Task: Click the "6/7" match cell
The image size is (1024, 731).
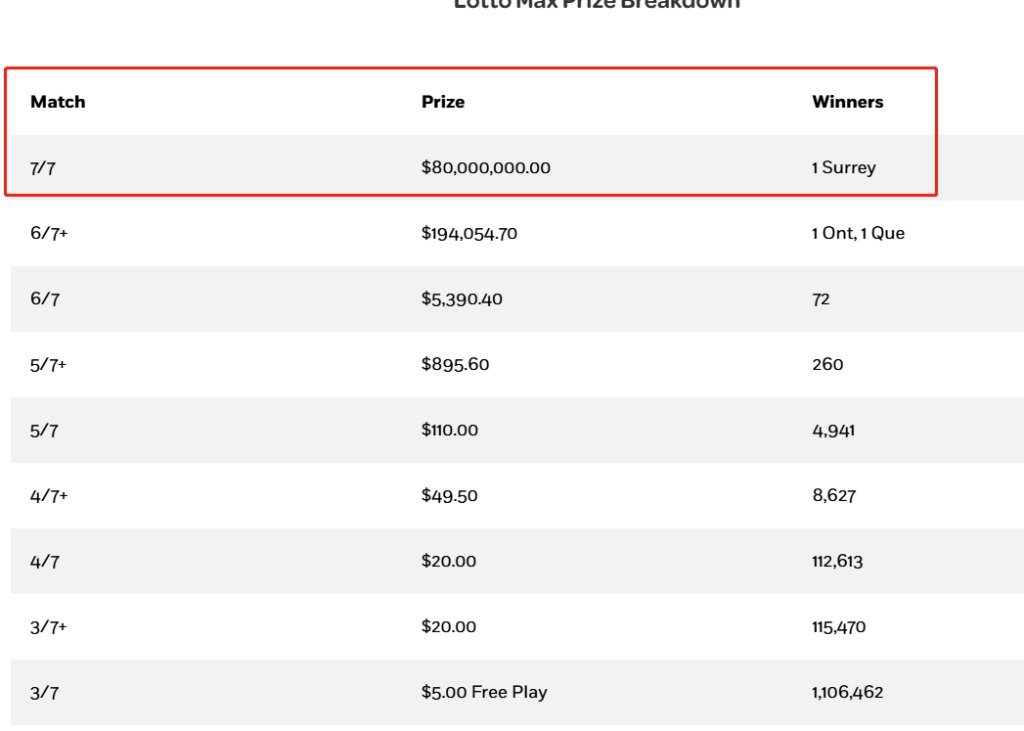Action: click(x=44, y=299)
